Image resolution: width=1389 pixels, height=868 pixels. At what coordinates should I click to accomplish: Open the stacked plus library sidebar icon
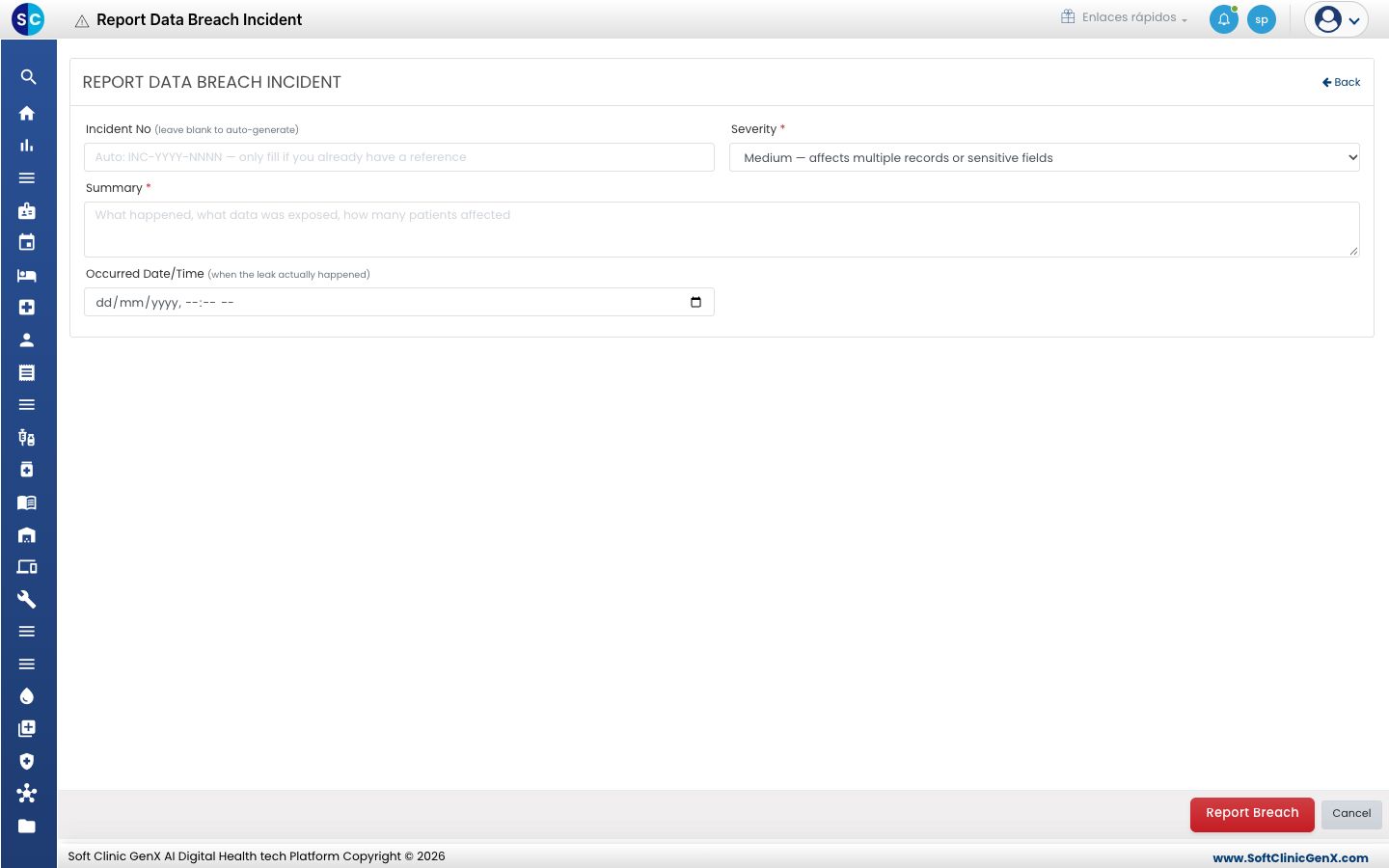coord(27,729)
